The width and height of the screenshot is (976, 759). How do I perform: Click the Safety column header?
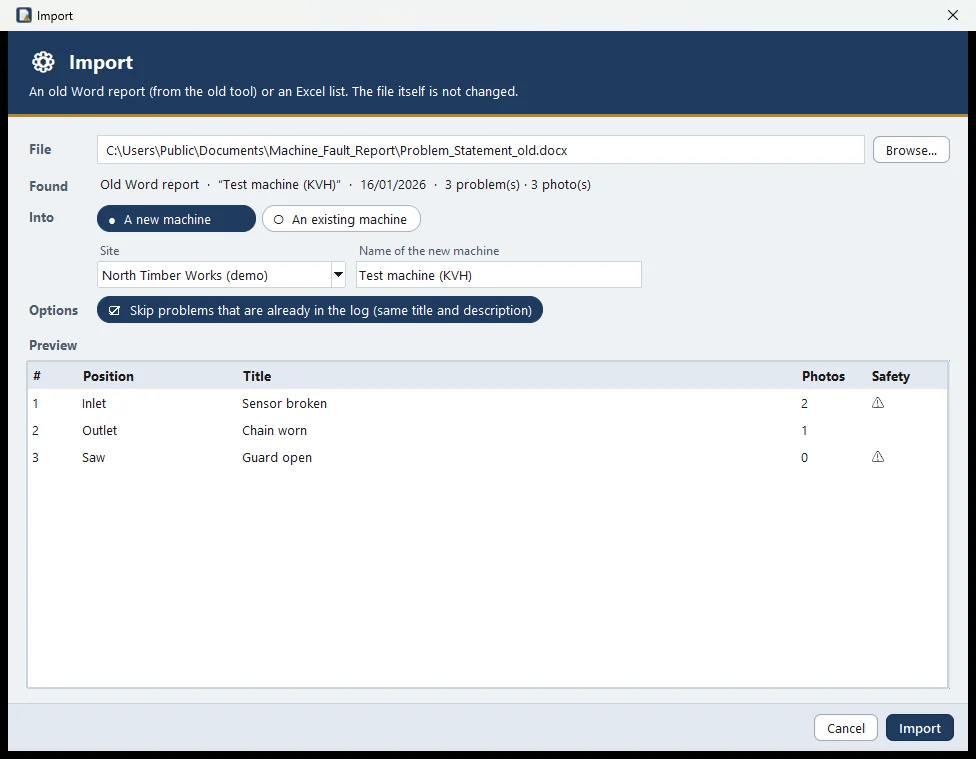click(891, 376)
